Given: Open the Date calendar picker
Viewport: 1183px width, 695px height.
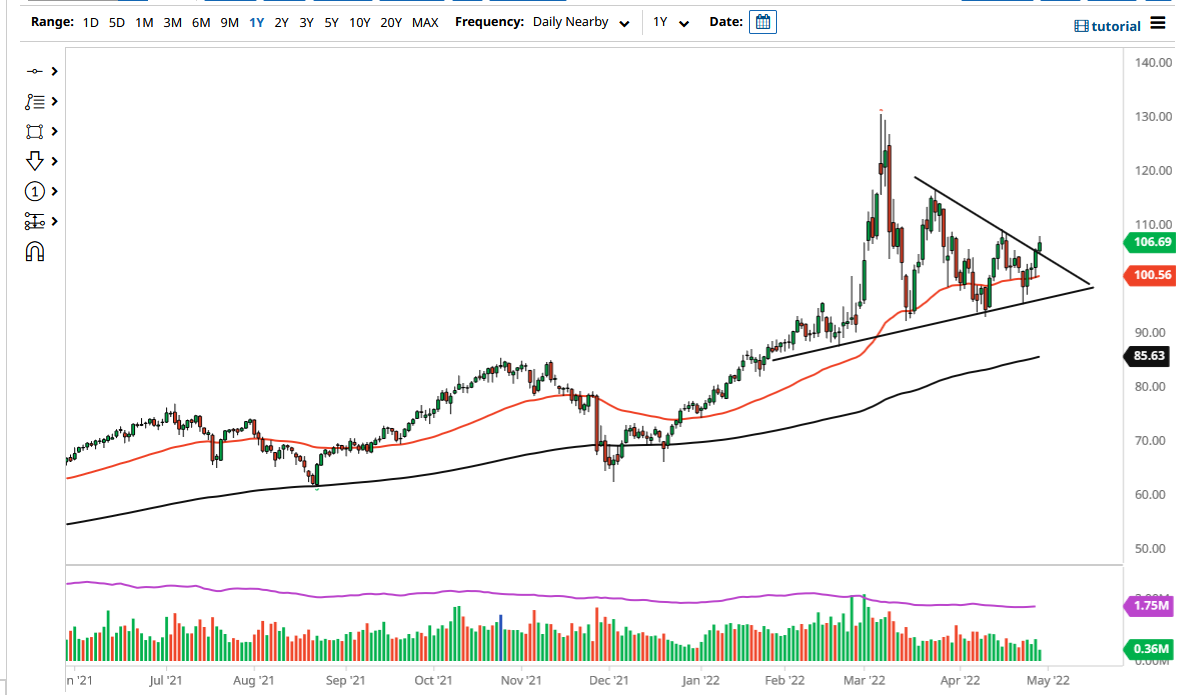Looking at the screenshot, I should pyautogui.click(x=763, y=21).
